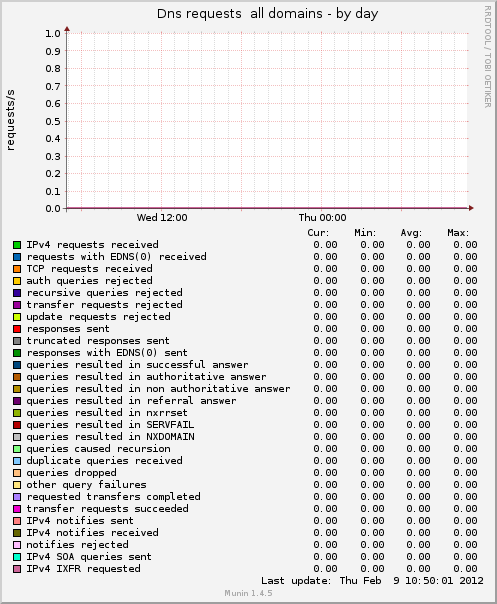This screenshot has height=604, width=497.
Task: Click the swatch for queries resulted in nxrrset
Action: (x=17, y=413)
